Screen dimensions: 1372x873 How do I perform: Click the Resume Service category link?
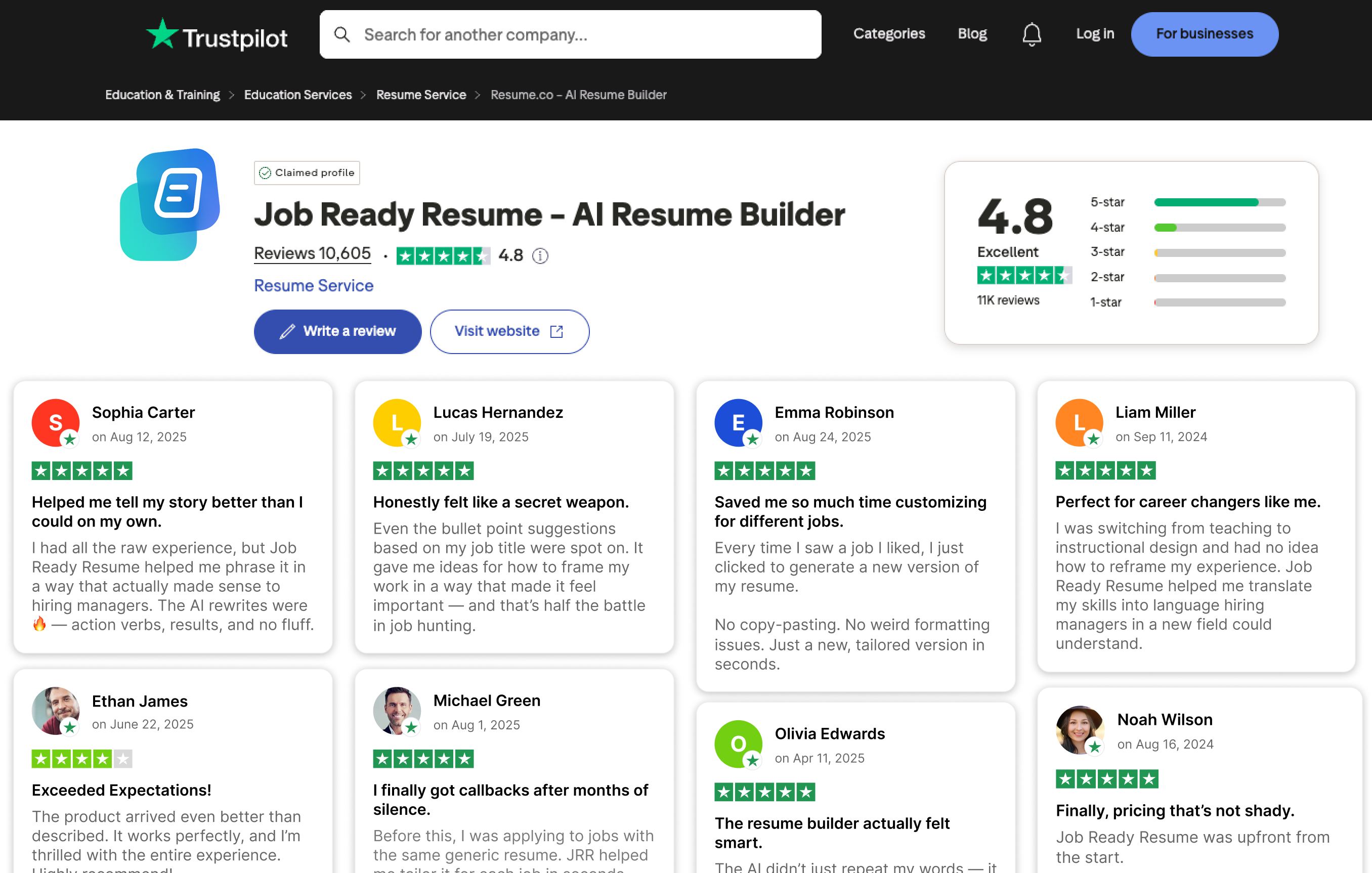point(313,285)
